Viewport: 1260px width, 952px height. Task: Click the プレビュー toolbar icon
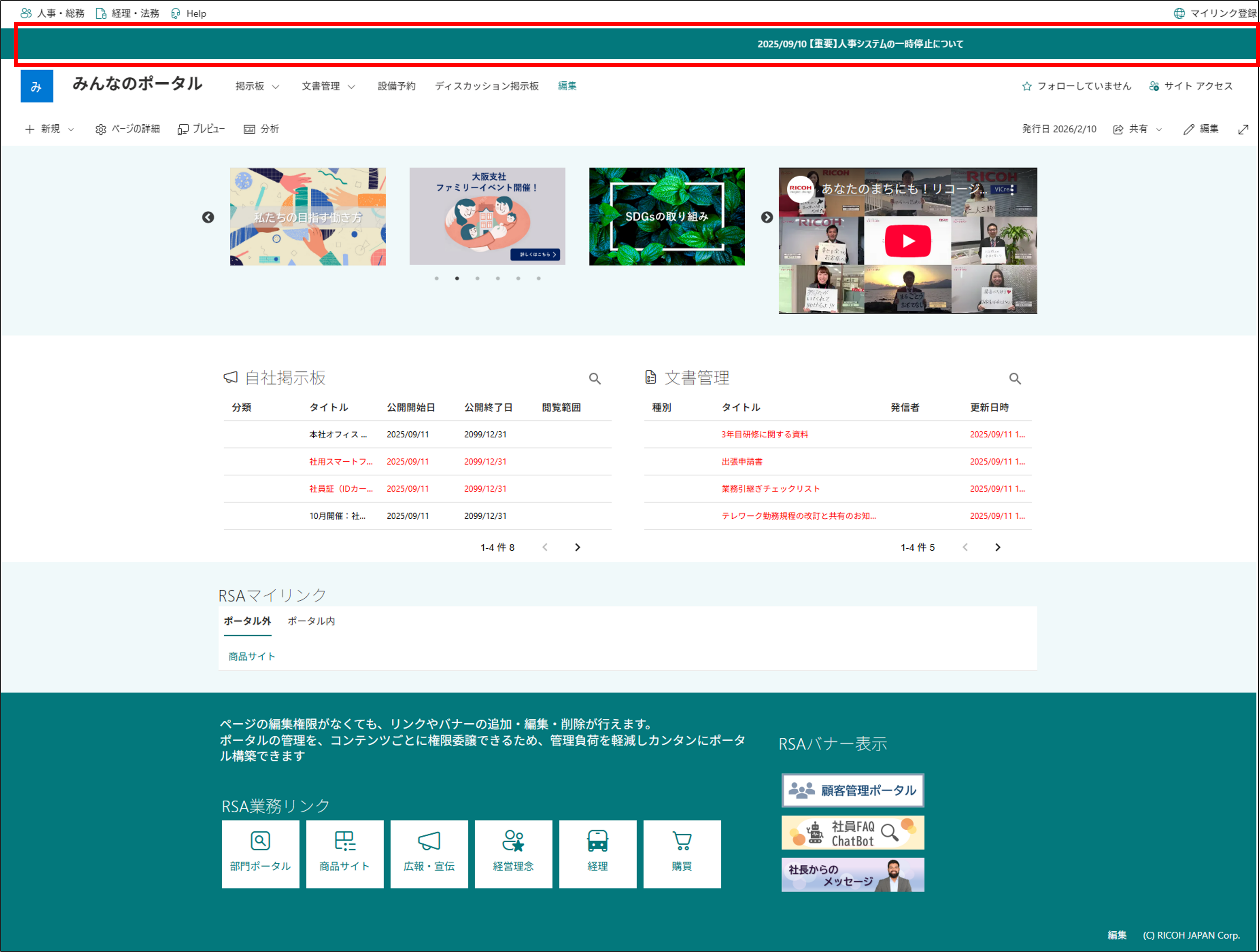click(183, 129)
